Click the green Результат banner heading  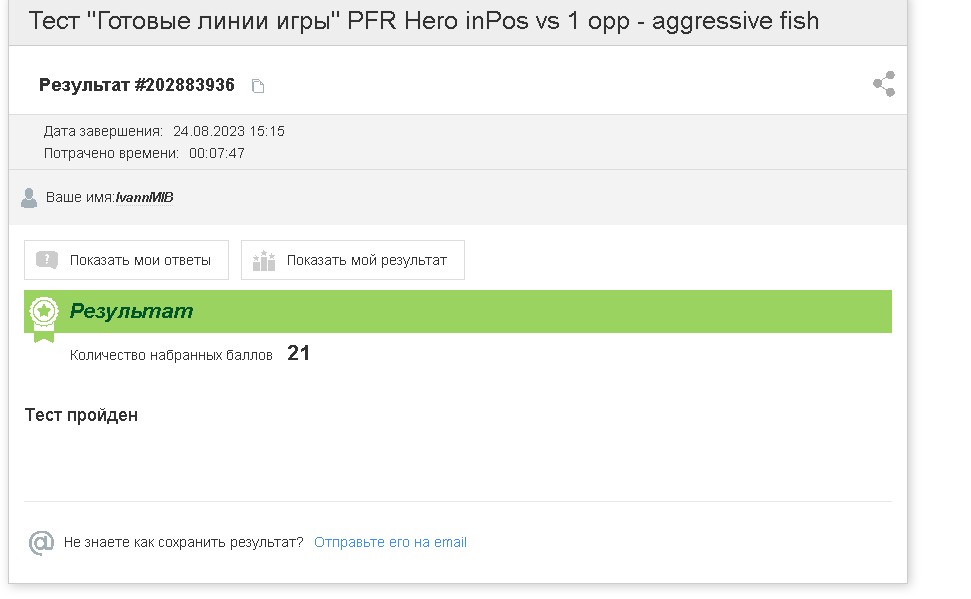point(131,311)
